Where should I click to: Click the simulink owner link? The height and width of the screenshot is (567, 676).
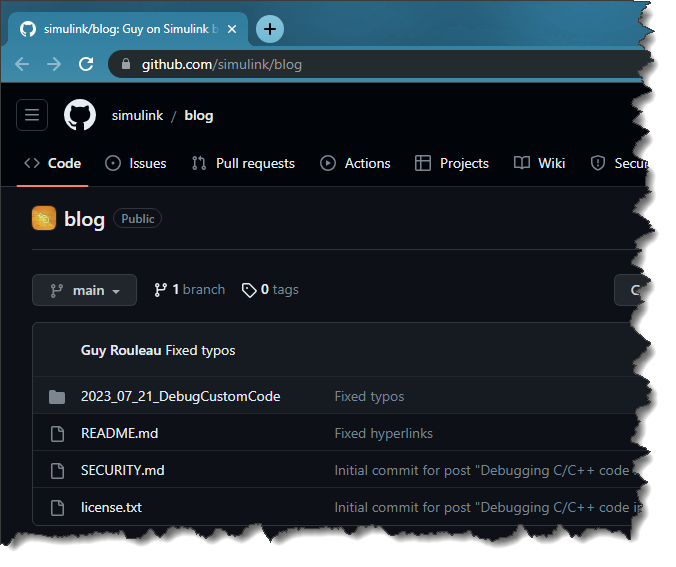(137, 115)
